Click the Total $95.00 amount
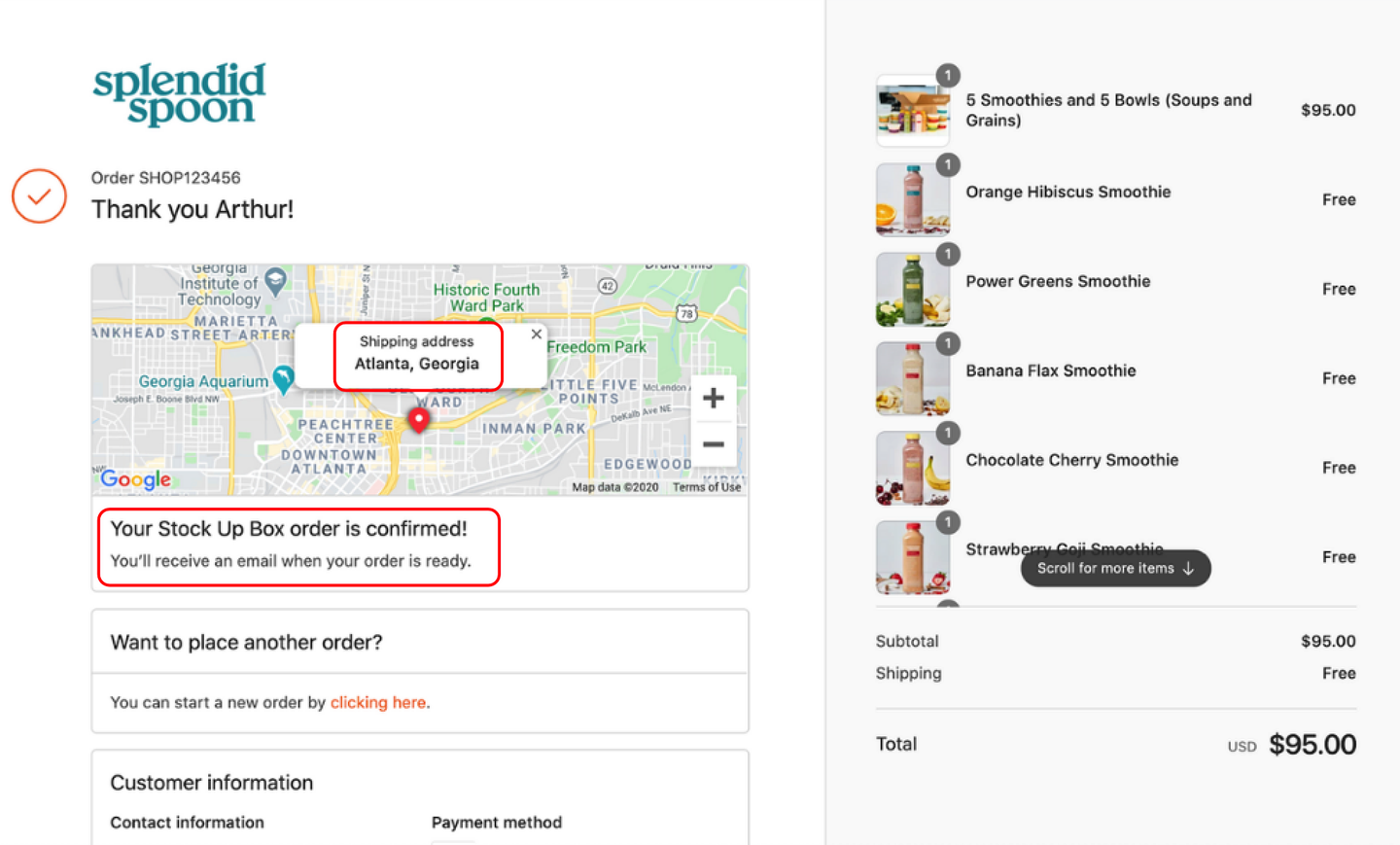This screenshot has width=1400, height=845. [x=1312, y=744]
